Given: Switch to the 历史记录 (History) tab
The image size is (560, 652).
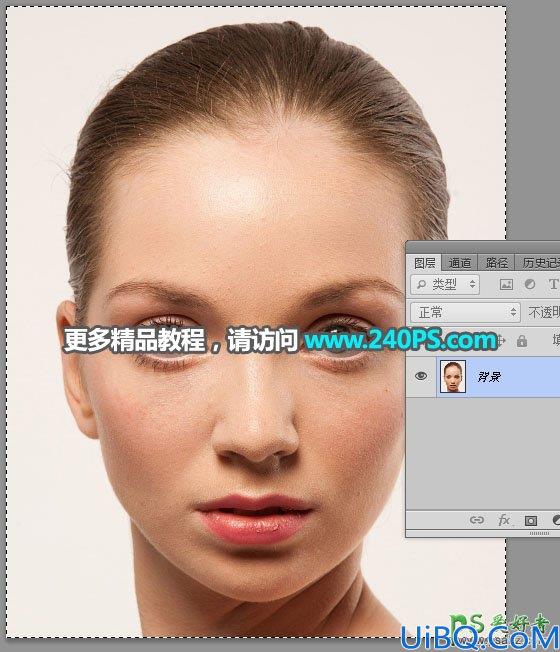Looking at the screenshot, I should pyautogui.click(x=540, y=263).
